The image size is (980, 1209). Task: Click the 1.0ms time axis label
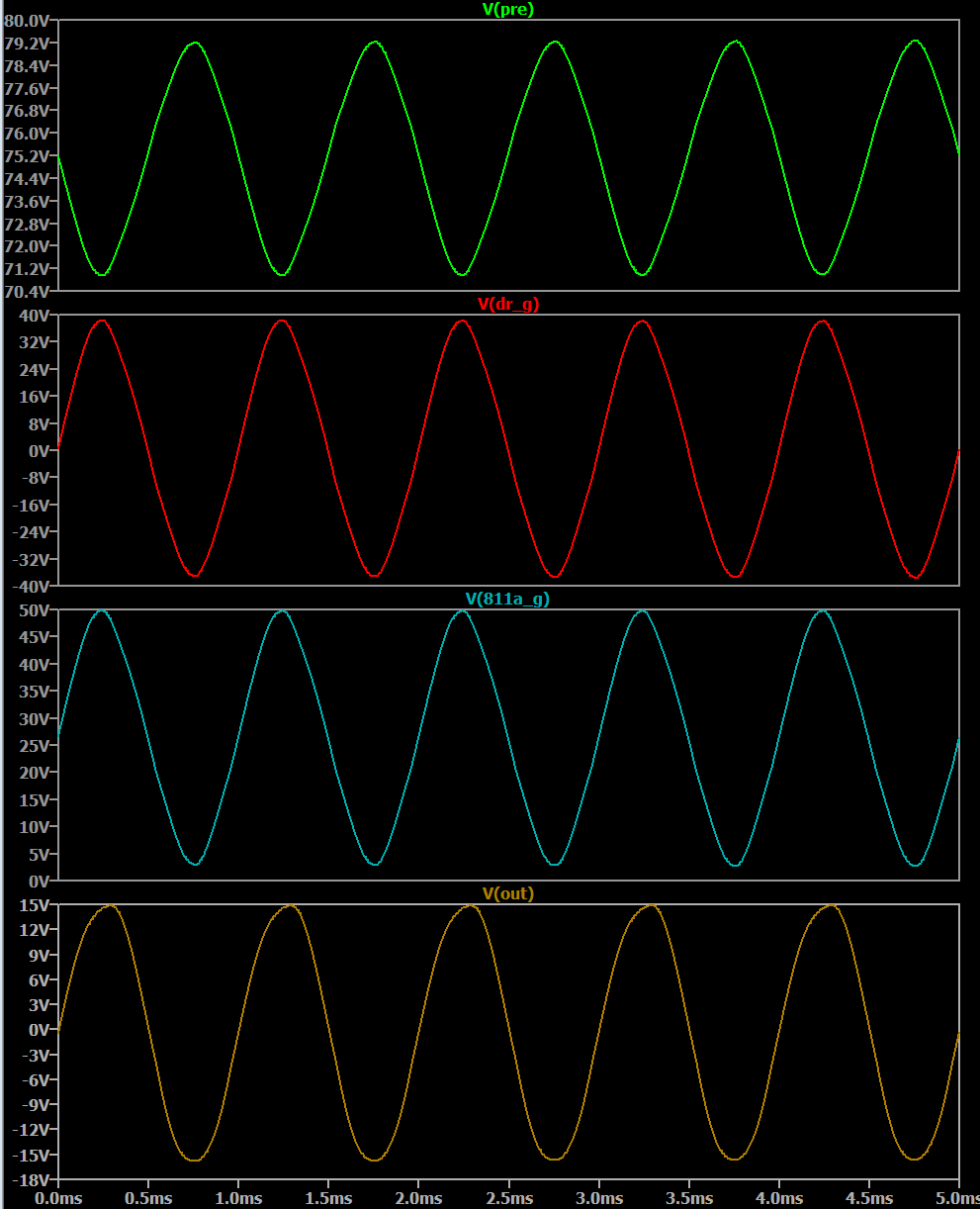pos(238,1198)
